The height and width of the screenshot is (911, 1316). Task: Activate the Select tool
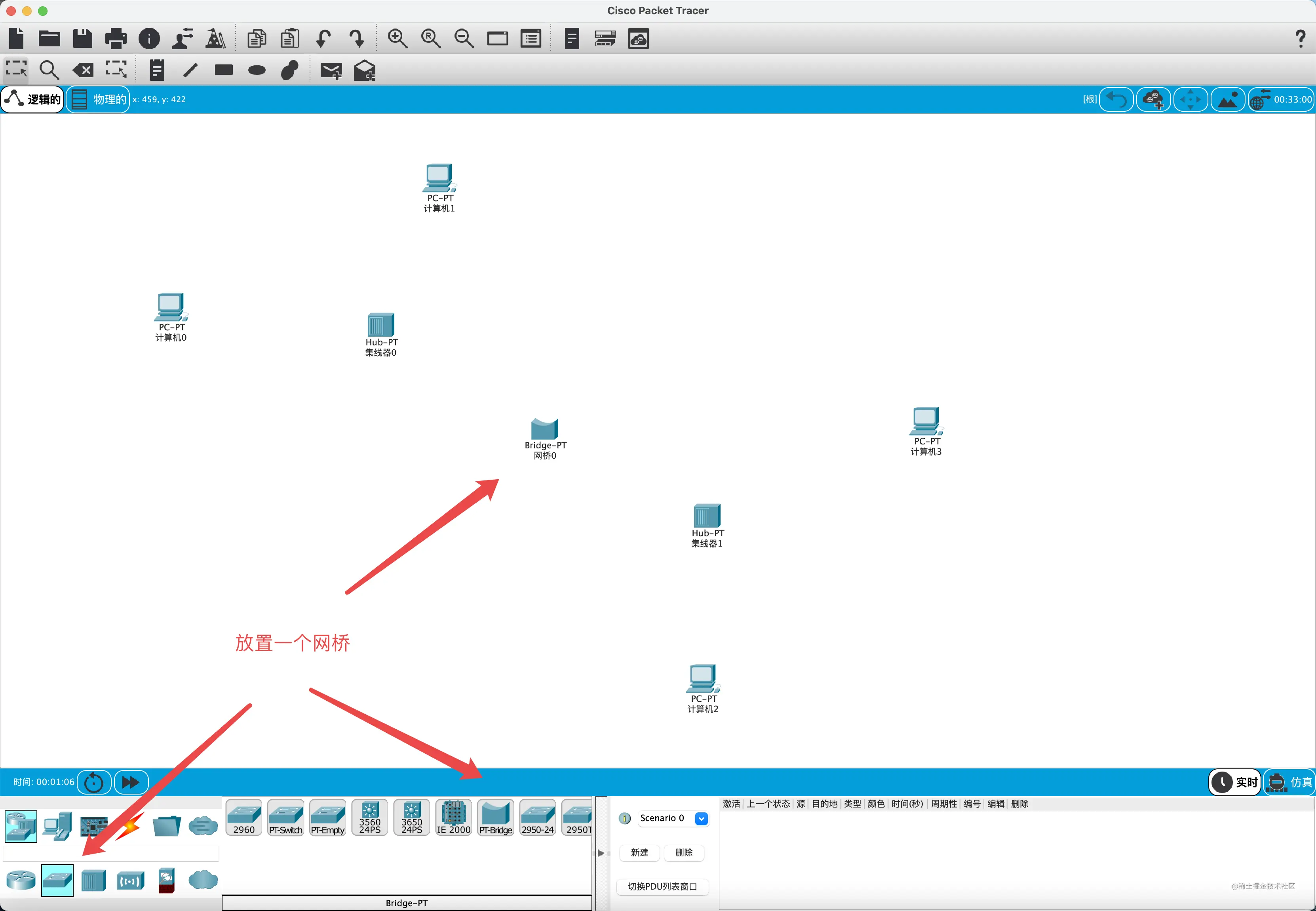(x=16, y=70)
